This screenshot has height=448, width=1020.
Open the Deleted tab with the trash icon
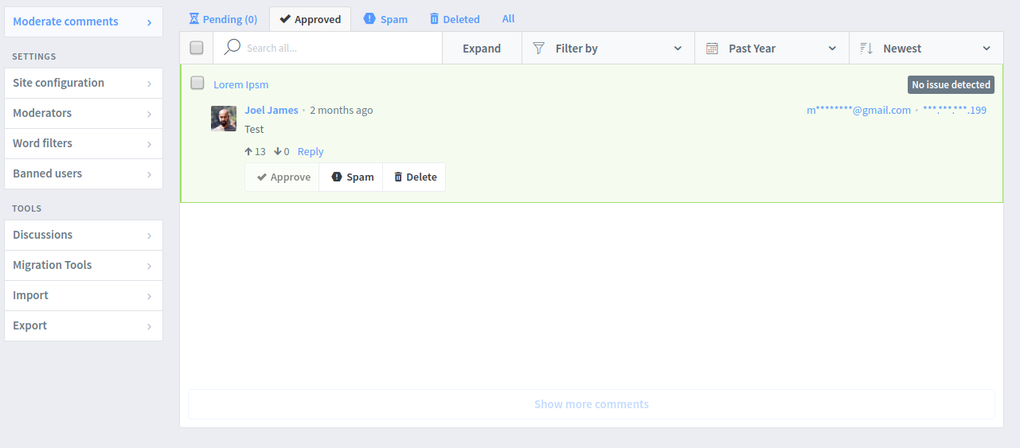(x=454, y=19)
